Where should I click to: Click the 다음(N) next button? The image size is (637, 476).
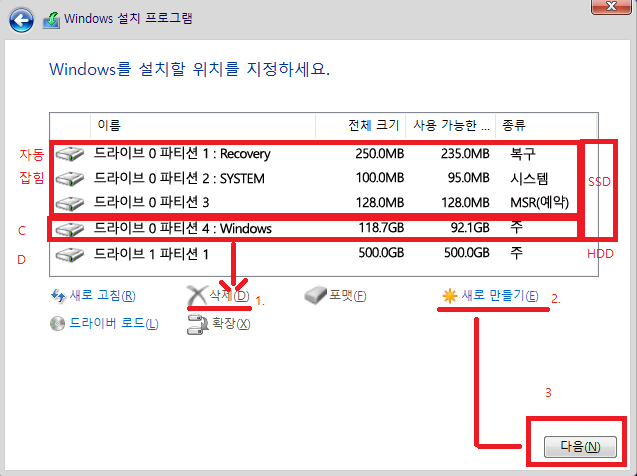[580, 447]
